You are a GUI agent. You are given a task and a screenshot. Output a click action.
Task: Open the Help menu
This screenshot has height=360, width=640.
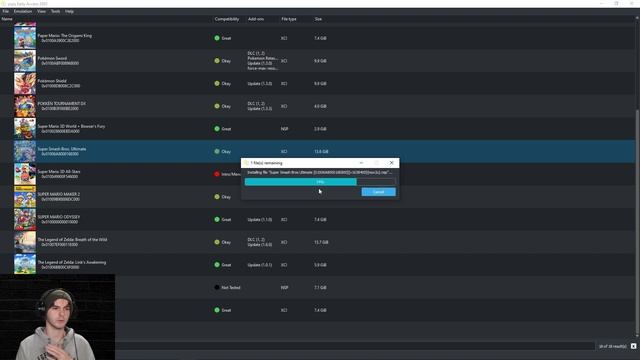click(x=69, y=11)
